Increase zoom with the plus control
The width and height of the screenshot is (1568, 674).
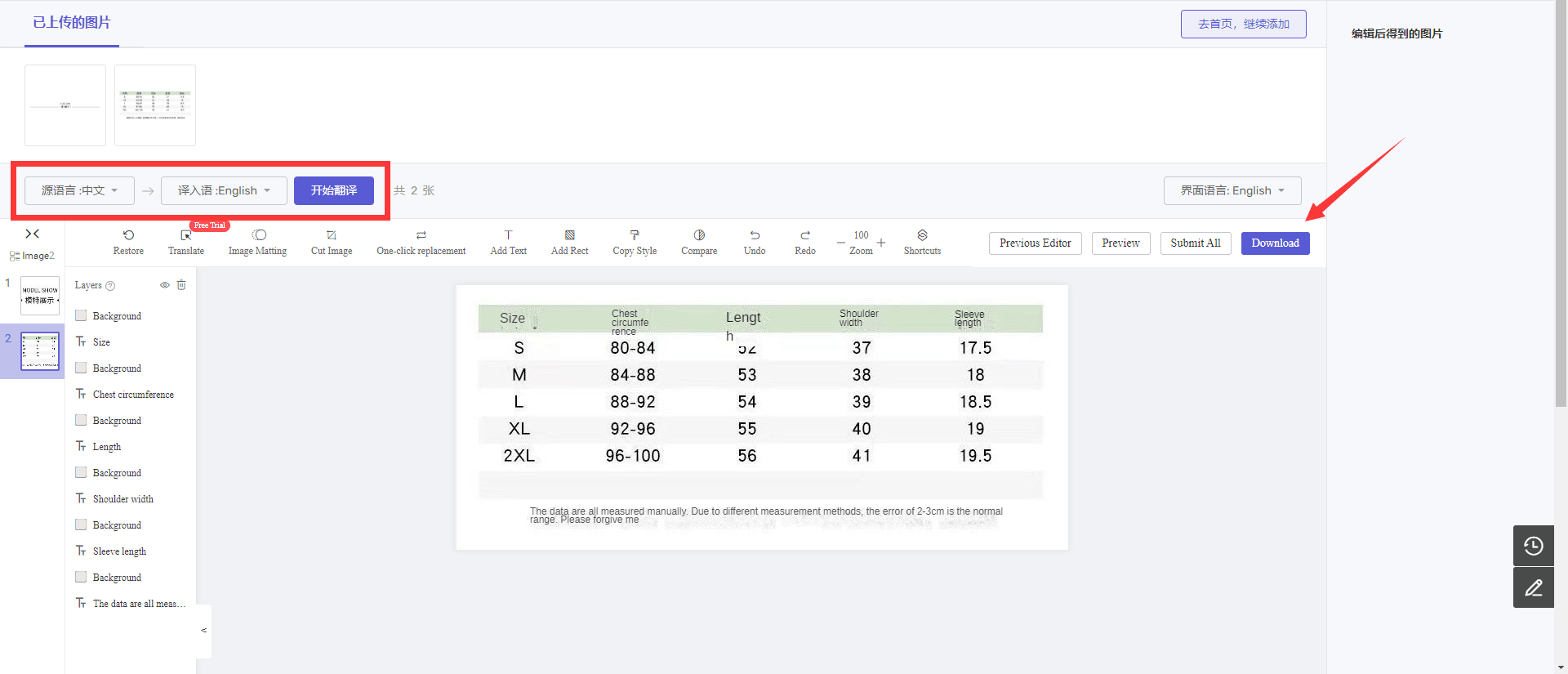coord(881,243)
